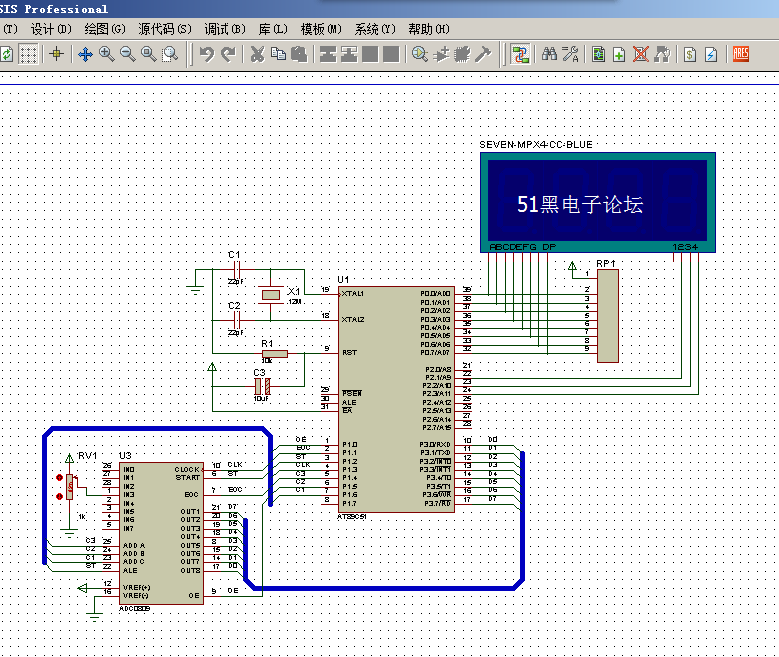
Task: Select the AT89C51 microcontroller U1 body
Action: coord(396,399)
